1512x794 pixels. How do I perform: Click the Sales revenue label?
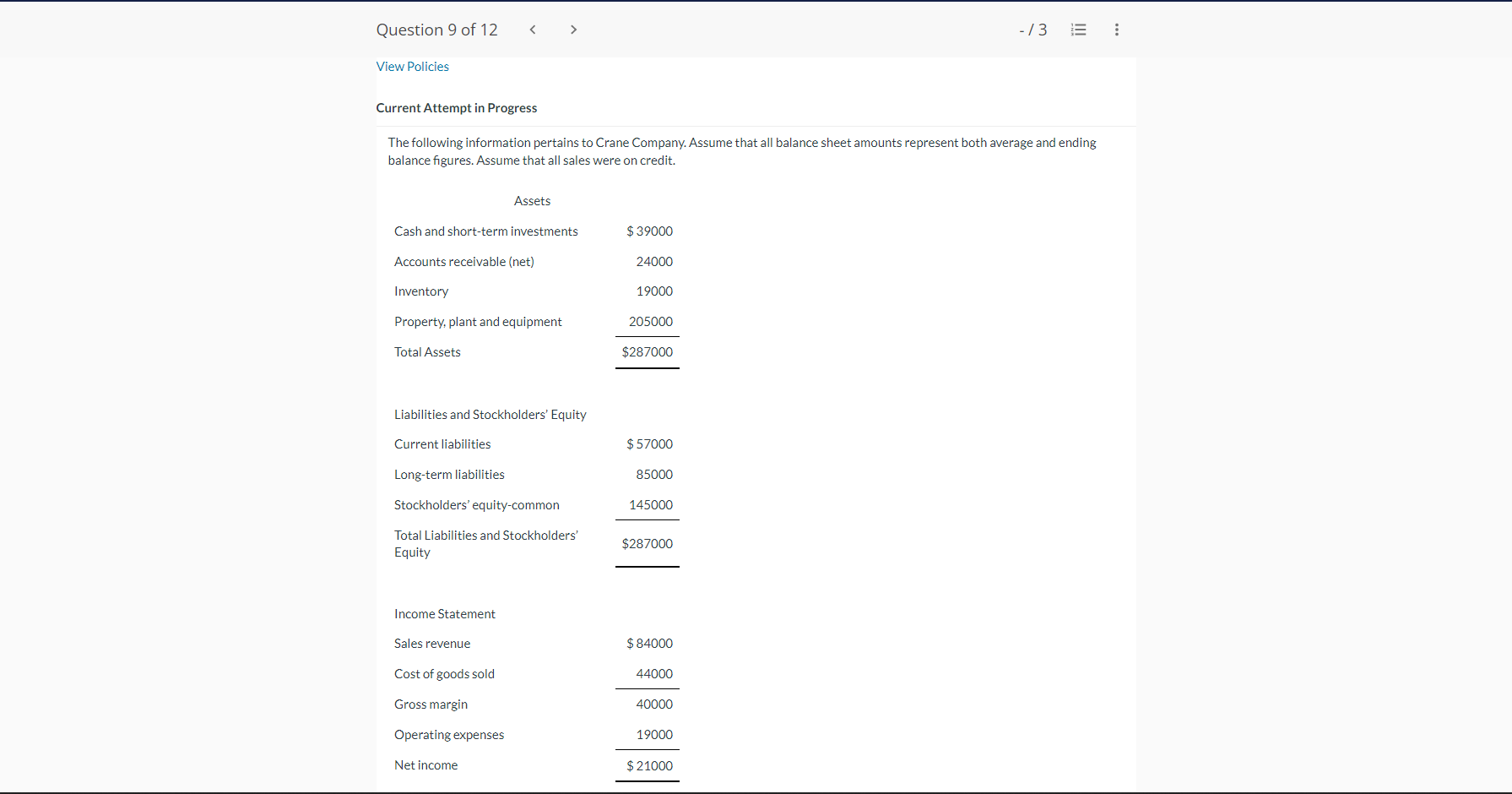[432, 644]
